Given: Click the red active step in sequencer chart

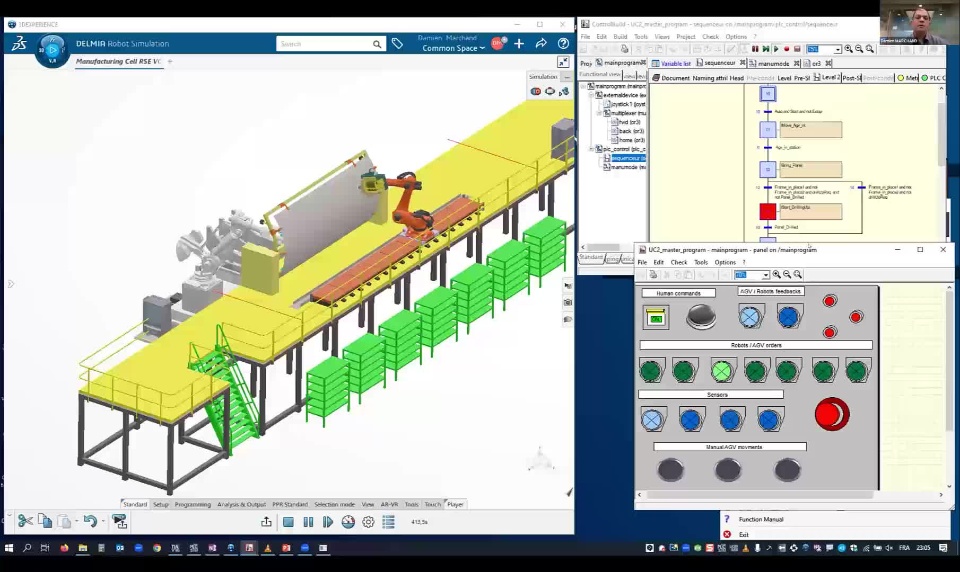Looking at the screenshot, I should (768, 211).
